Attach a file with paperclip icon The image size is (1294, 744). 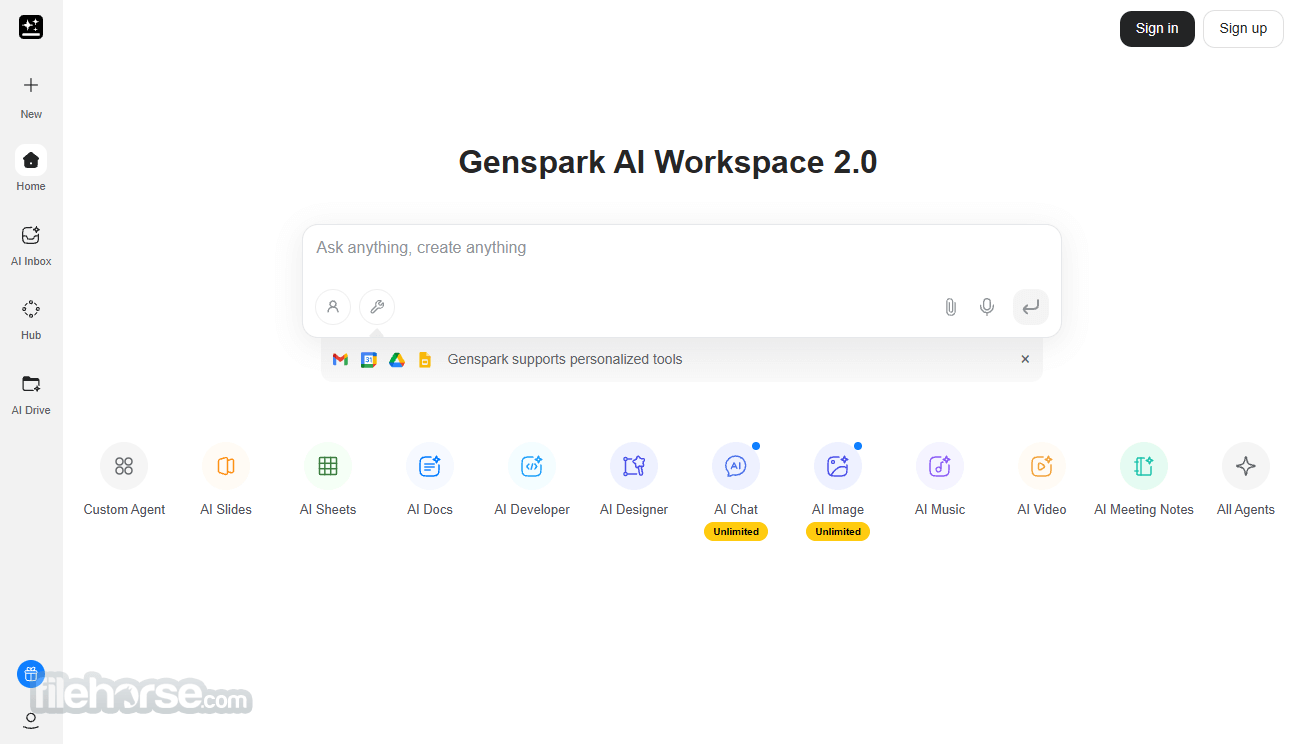point(951,307)
